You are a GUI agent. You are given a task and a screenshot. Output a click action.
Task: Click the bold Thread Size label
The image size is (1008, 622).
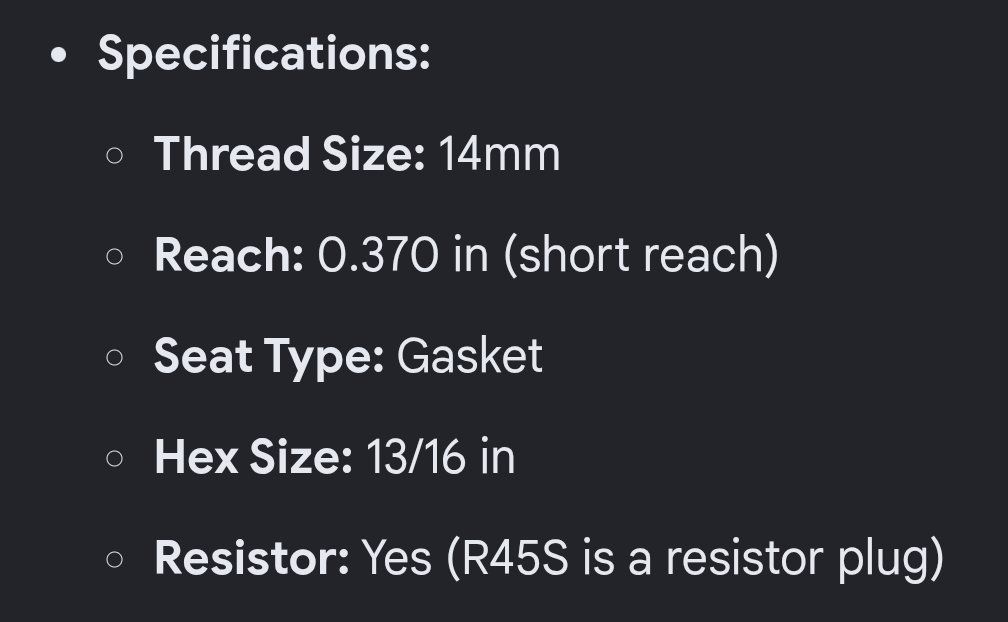[x=289, y=155]
